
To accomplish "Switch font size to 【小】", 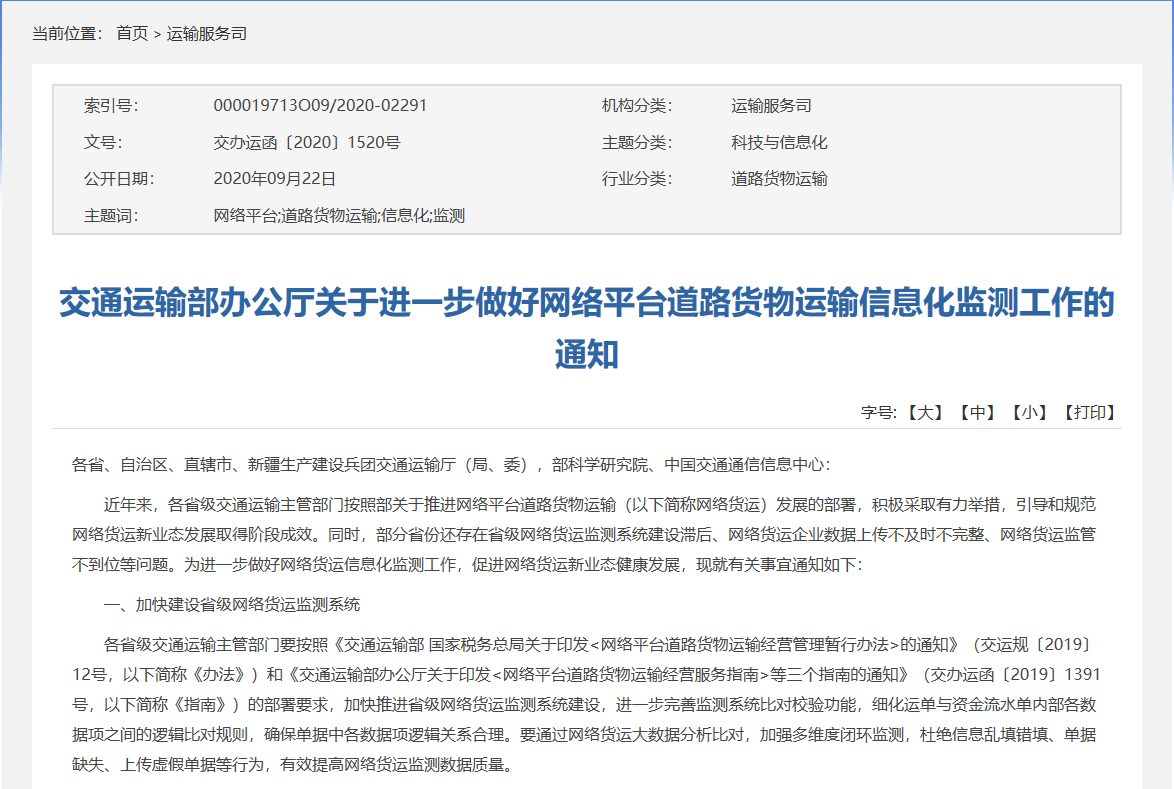I will coord(1029,412).
